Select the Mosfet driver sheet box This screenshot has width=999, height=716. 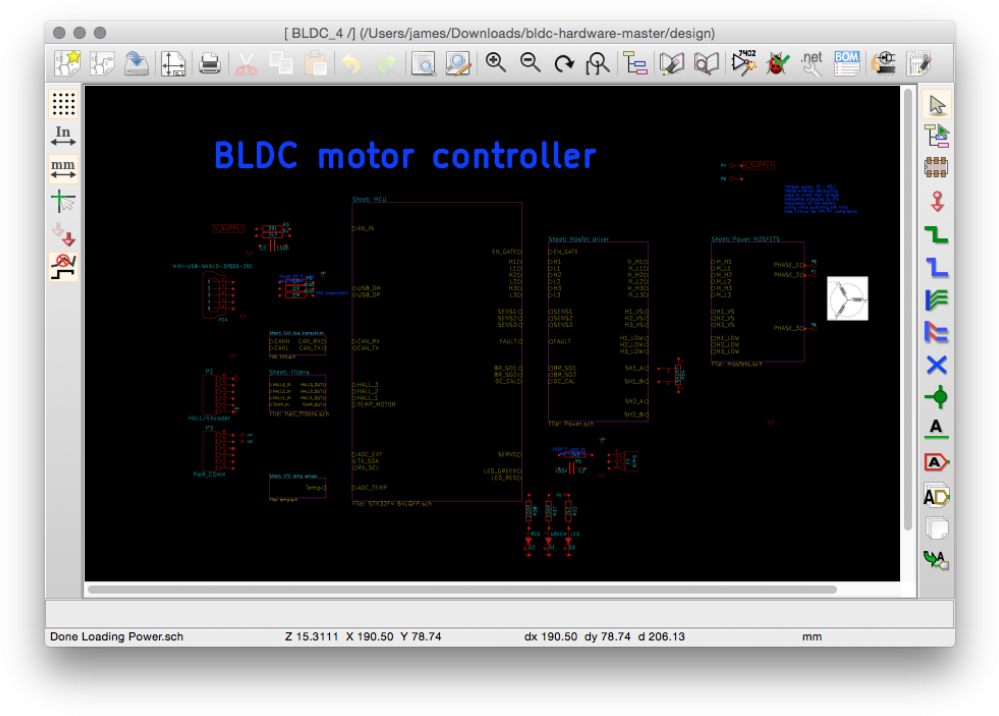[x=598, y=331]
